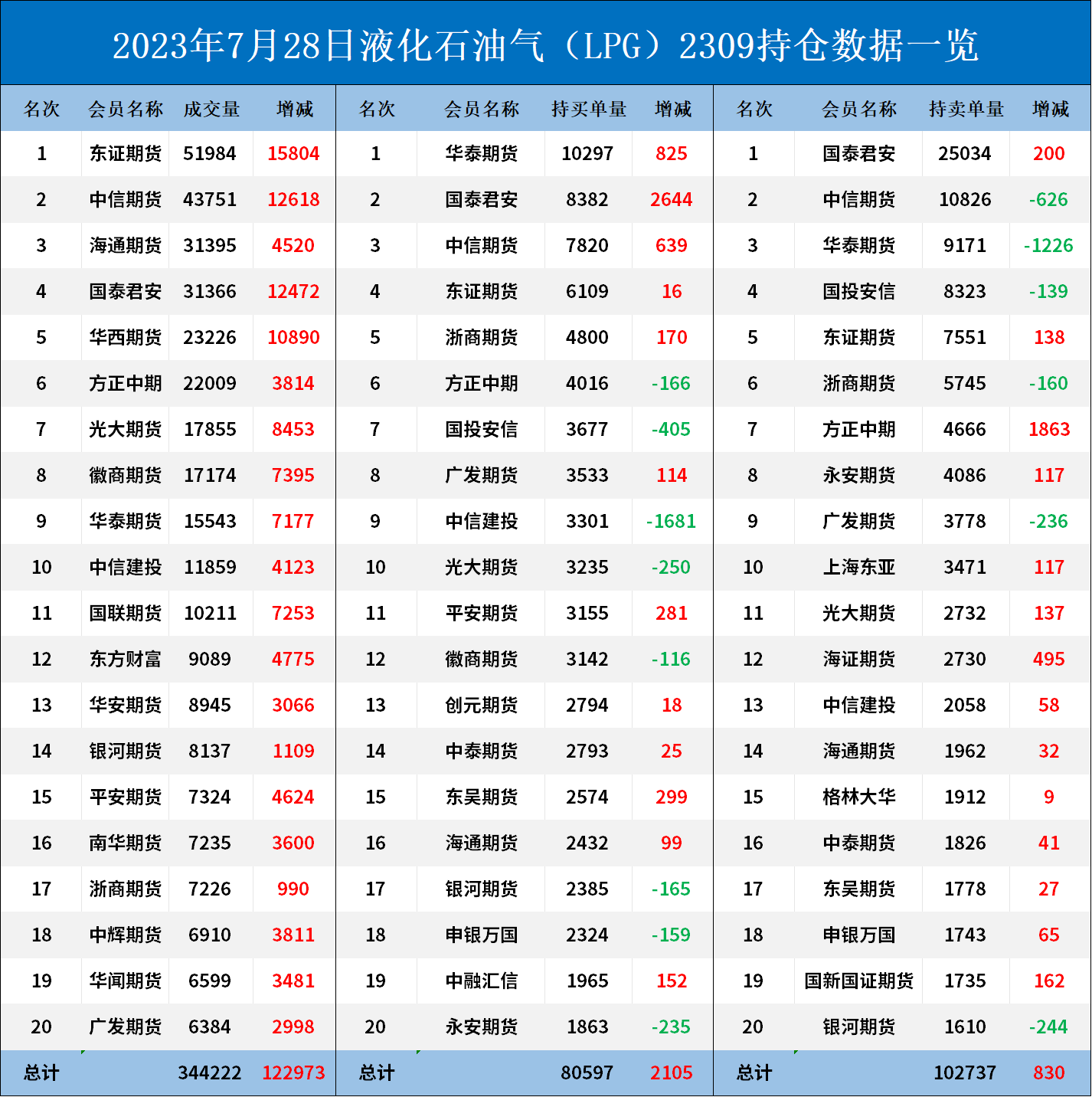Select the 海证期货 cell
Screen dimensions: 1092x1097
click(859, 660)
